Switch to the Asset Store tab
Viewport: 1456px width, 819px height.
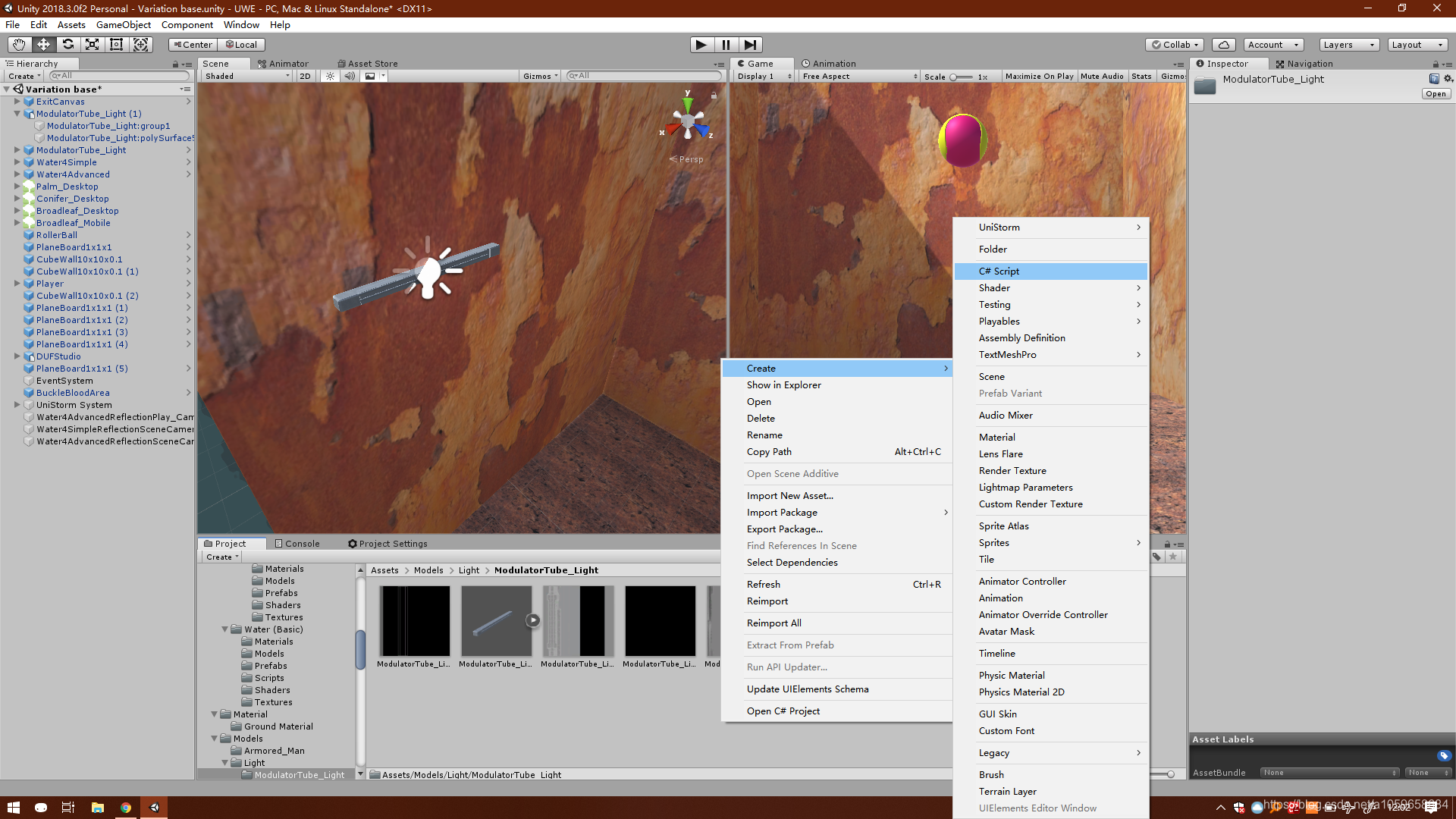click(367, 64)
